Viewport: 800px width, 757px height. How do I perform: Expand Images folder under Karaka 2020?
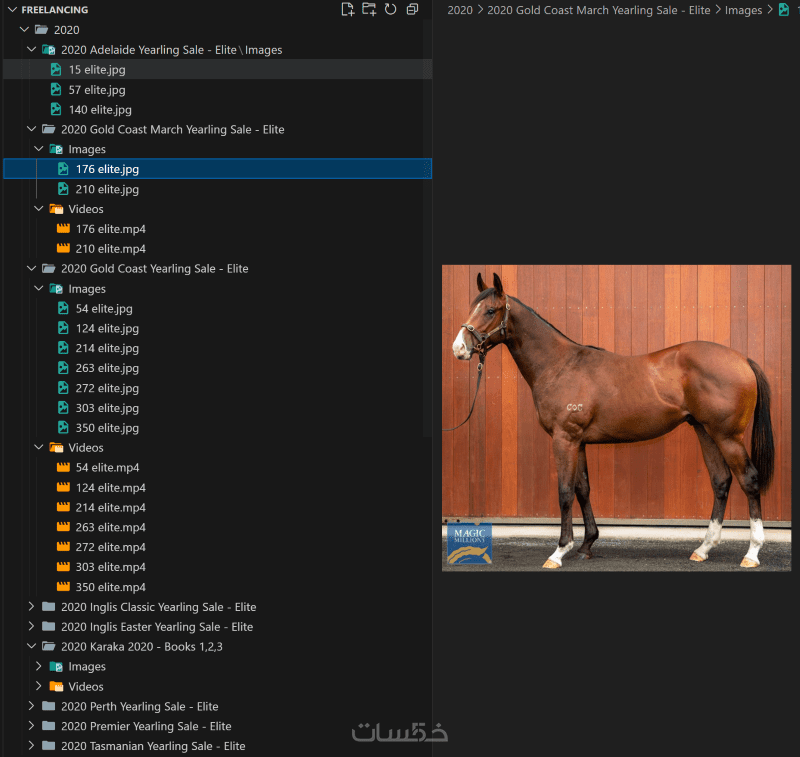click(x=38, y=666)
